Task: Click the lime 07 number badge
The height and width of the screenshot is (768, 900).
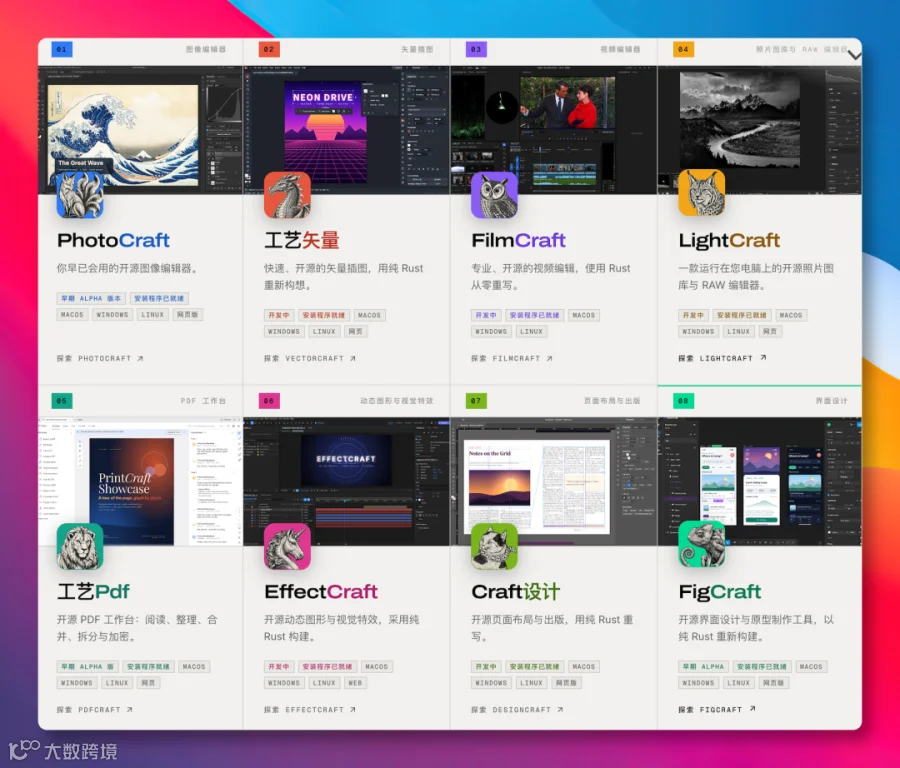Action: 476,401
